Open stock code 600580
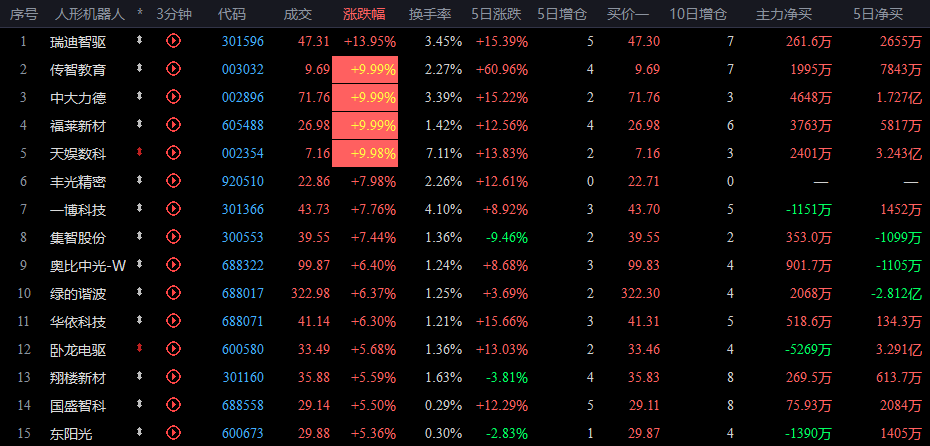 (243, 350)
